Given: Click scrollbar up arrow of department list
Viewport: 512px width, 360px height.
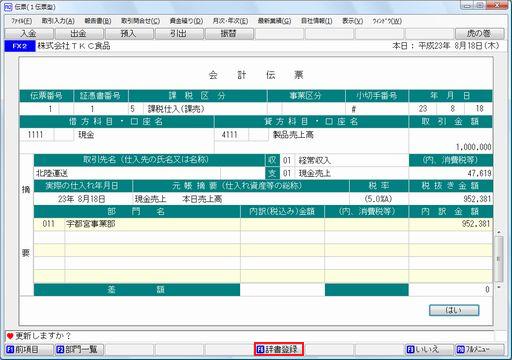Looking at the screenshot, I should 499,232.
